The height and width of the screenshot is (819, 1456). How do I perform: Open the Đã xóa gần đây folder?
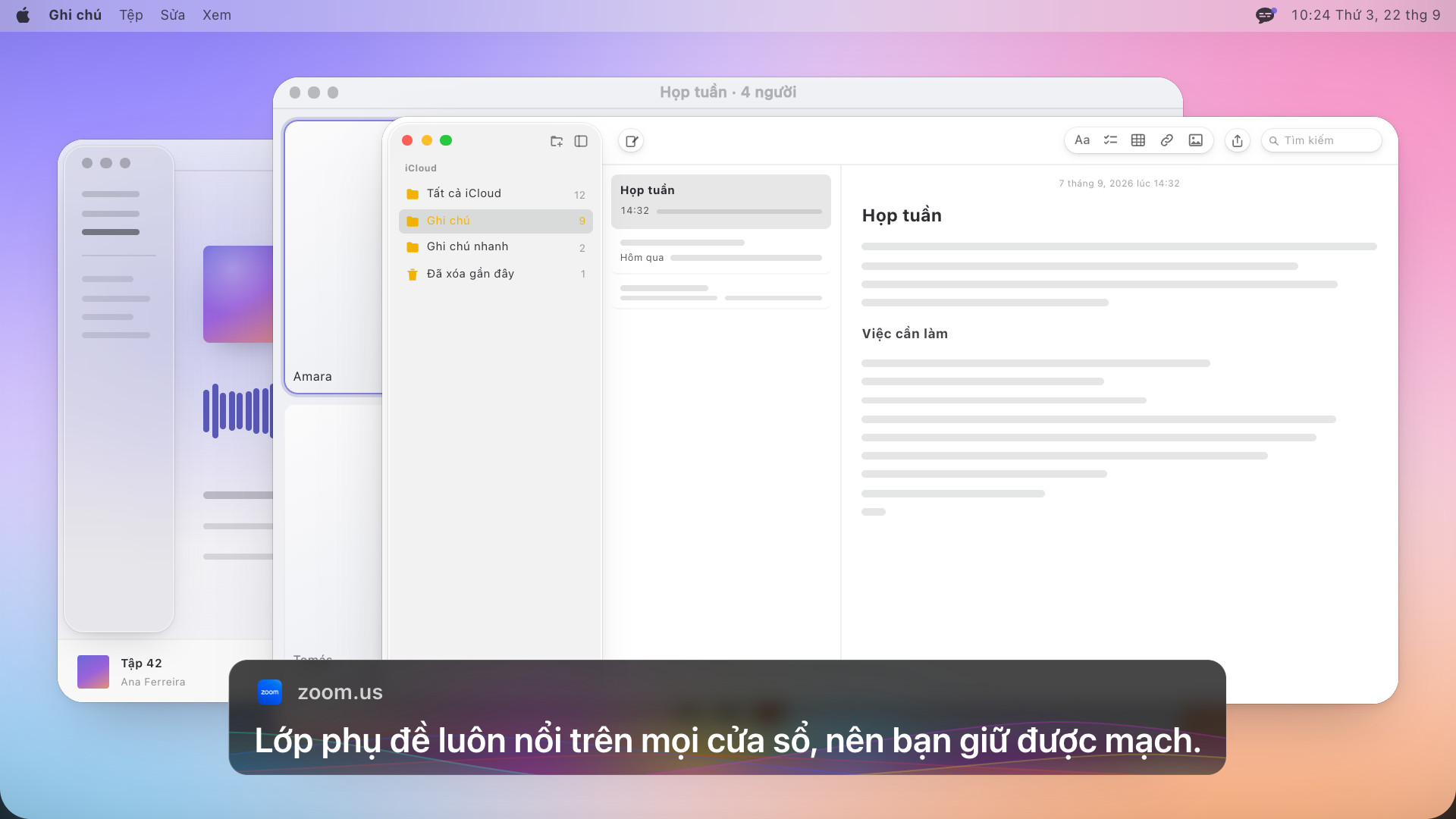click(x=496, y=274)
